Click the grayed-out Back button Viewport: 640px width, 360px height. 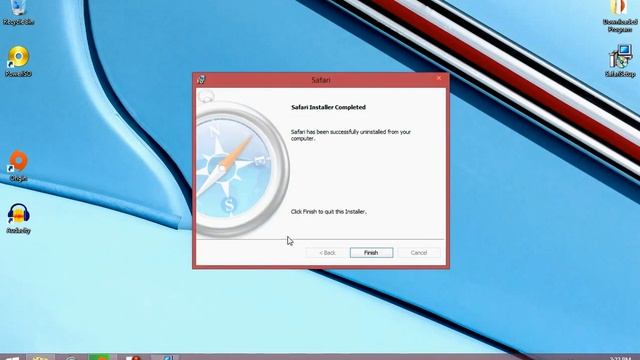point(327,253)
